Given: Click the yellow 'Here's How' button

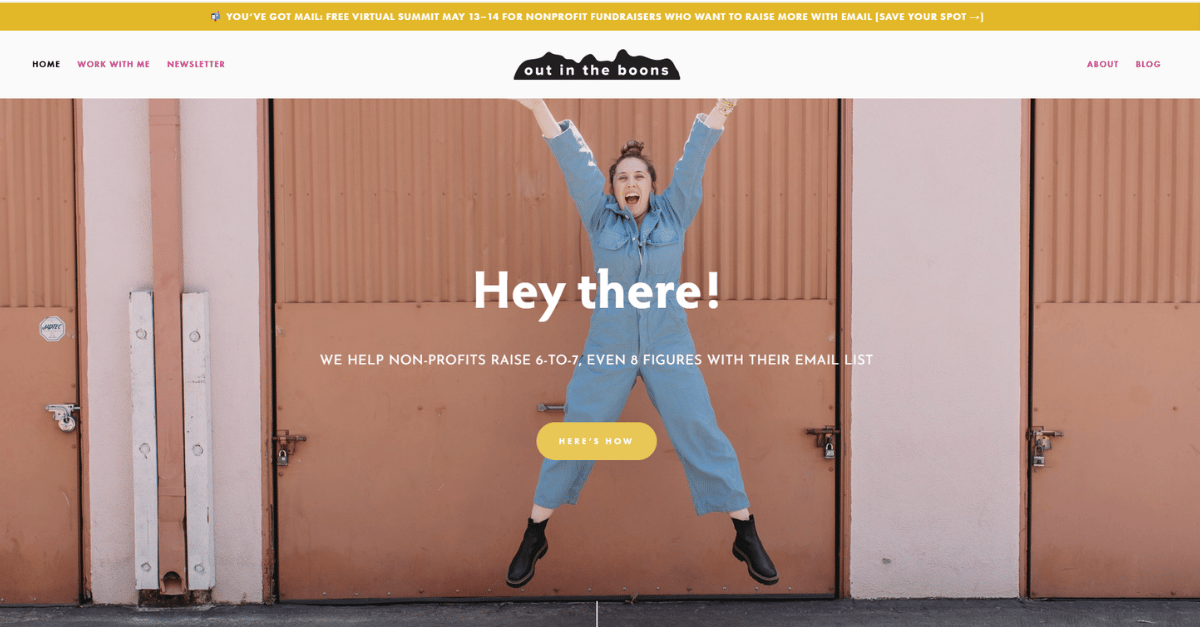Looking at the screenshot, I should [597, 441].
